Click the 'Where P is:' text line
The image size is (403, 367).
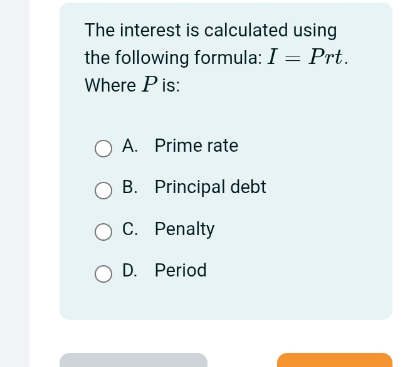pyautogui.click(x=132, y=85)
